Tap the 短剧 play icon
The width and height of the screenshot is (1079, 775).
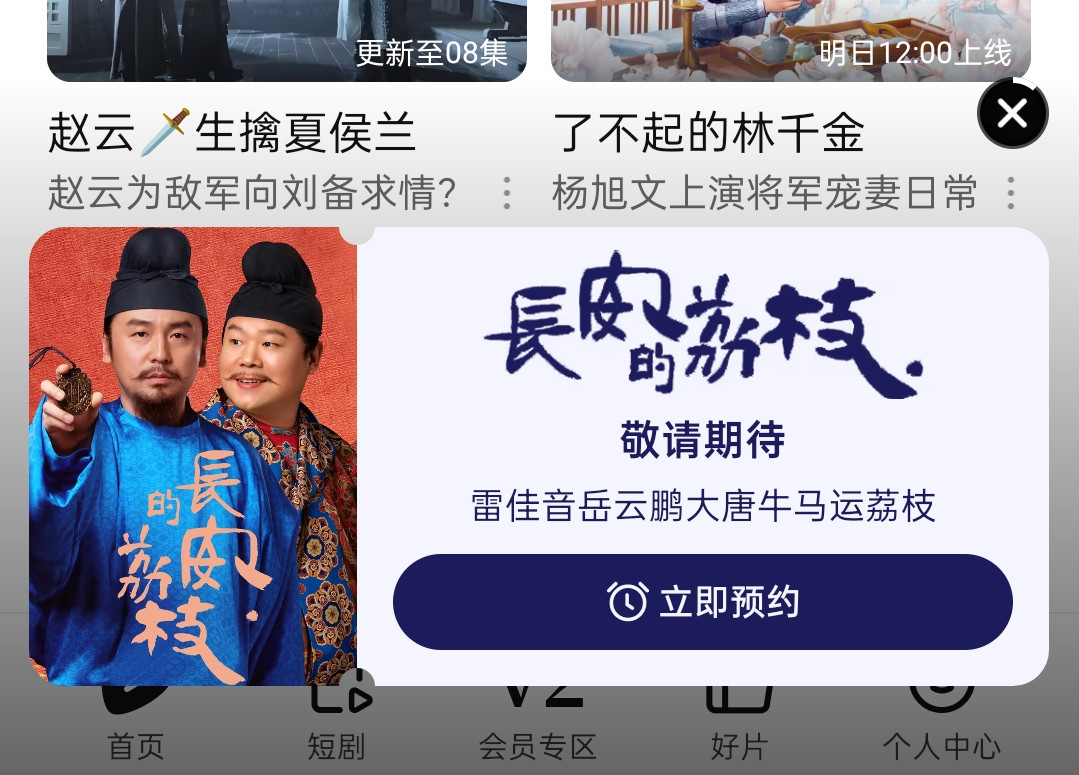pyautogui.click(x=342, y=692)
